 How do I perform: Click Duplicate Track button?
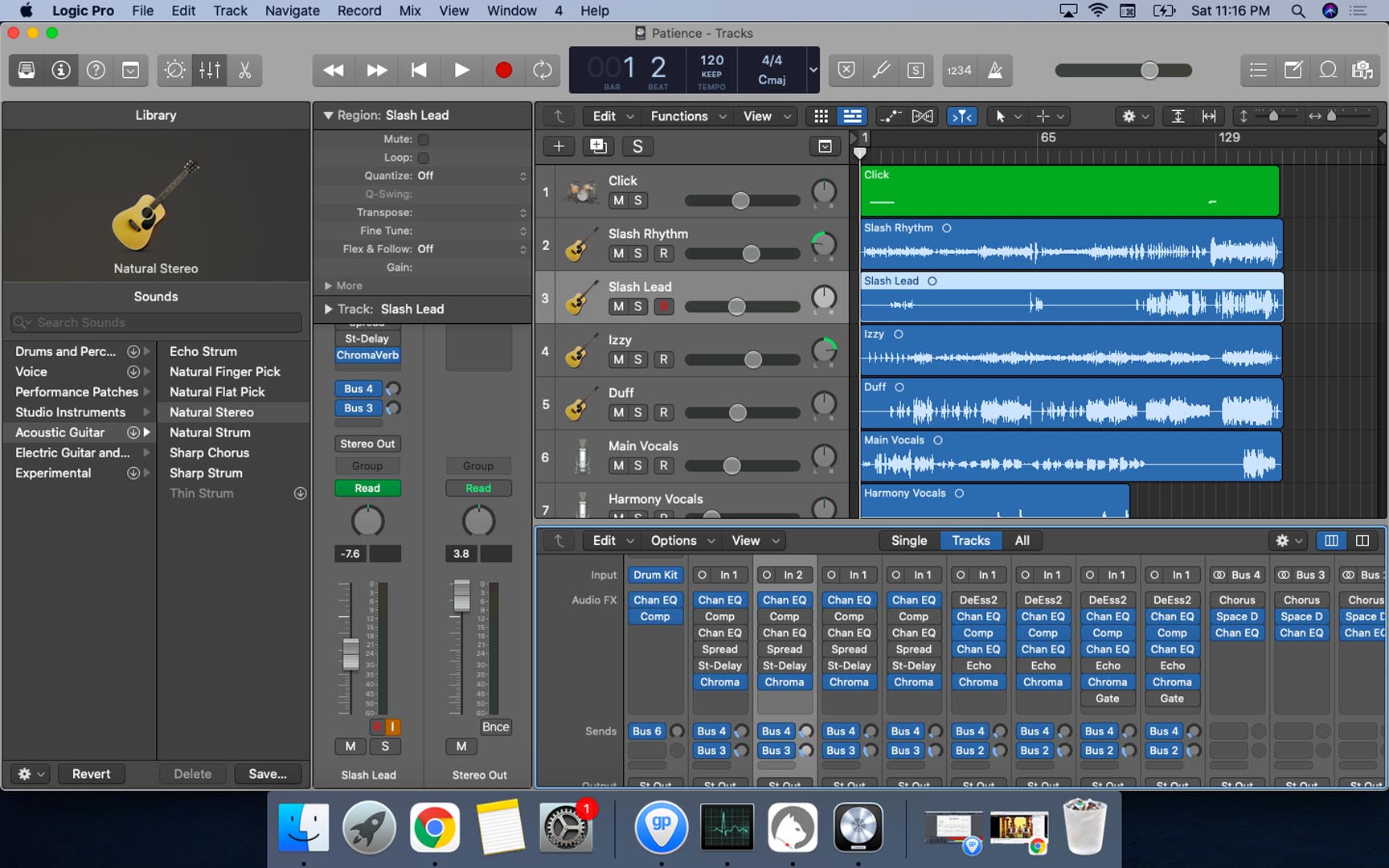point(598,145)
